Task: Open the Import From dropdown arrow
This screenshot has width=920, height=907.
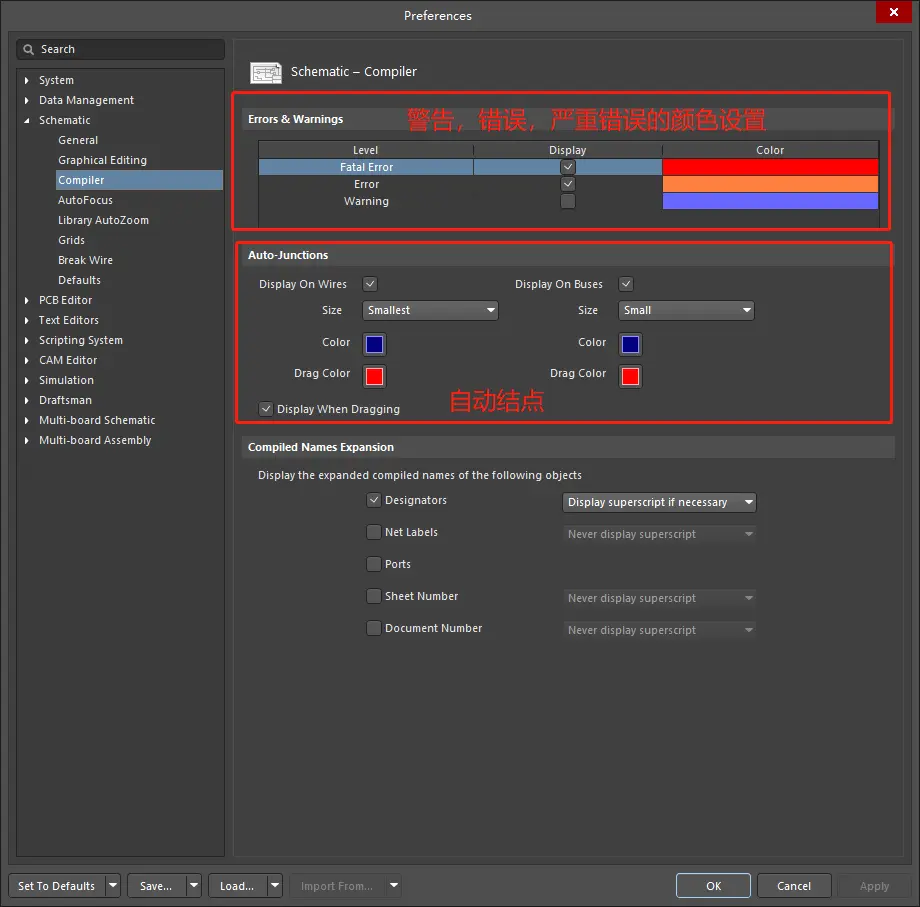Action: [x=394, y=885]
